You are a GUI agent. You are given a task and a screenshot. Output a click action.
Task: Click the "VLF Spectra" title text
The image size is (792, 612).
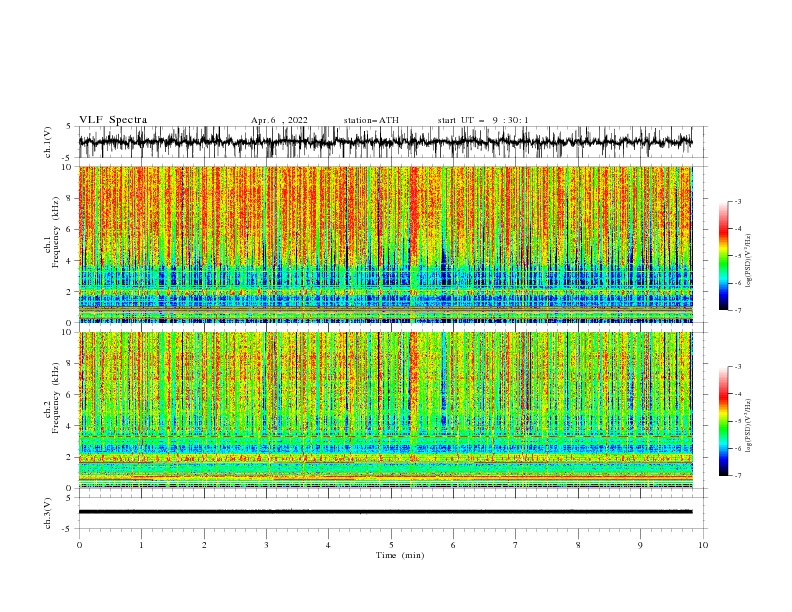coord(113,120)
